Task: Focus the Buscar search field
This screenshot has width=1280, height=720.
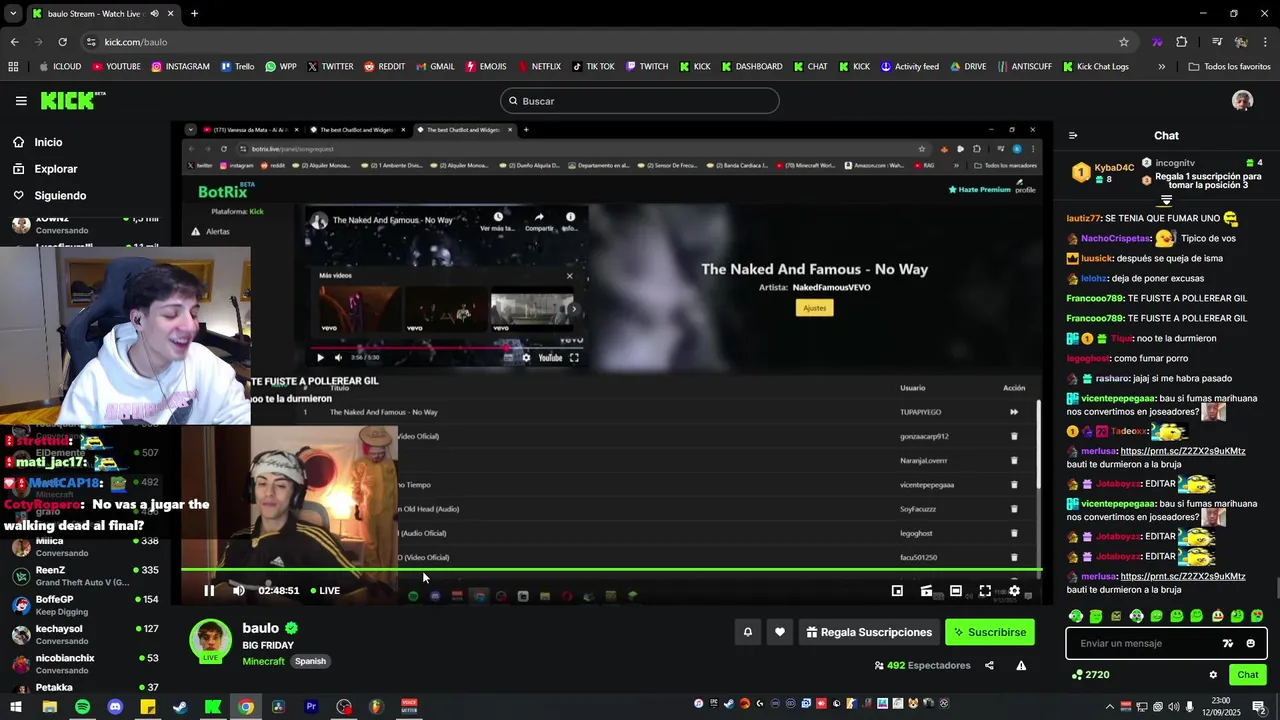Action: 640,101
